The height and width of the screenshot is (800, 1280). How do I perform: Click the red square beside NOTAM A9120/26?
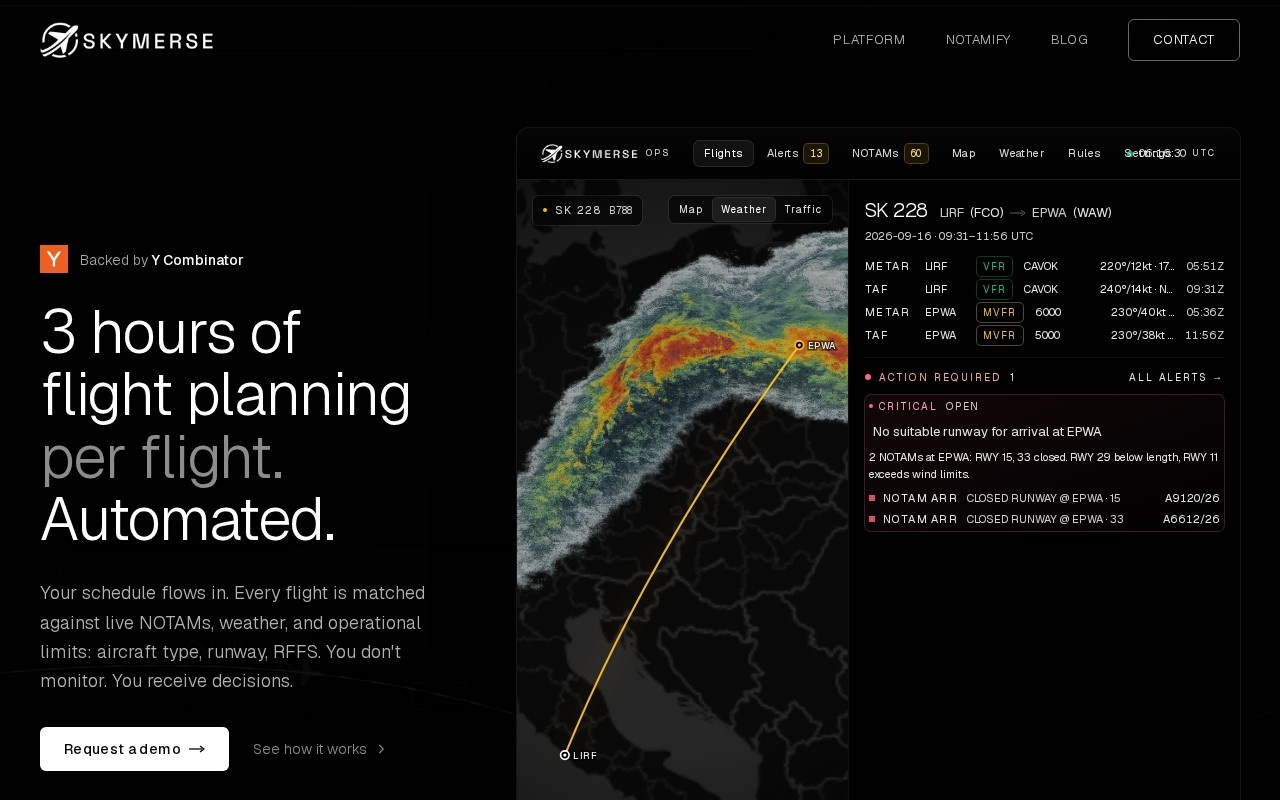click(x=872, y=498)
